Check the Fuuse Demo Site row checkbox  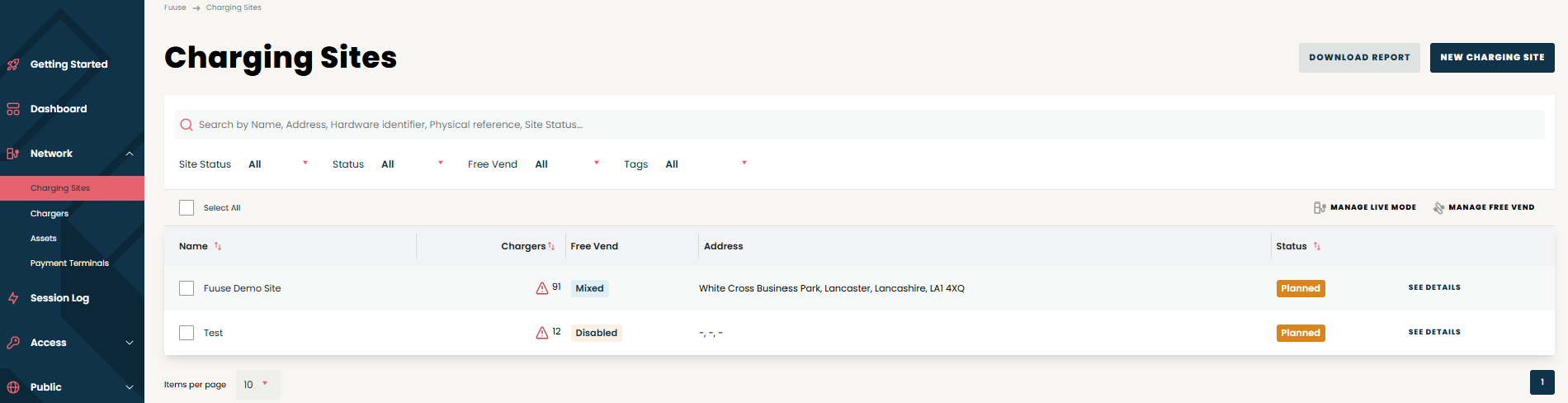[187, 288]
